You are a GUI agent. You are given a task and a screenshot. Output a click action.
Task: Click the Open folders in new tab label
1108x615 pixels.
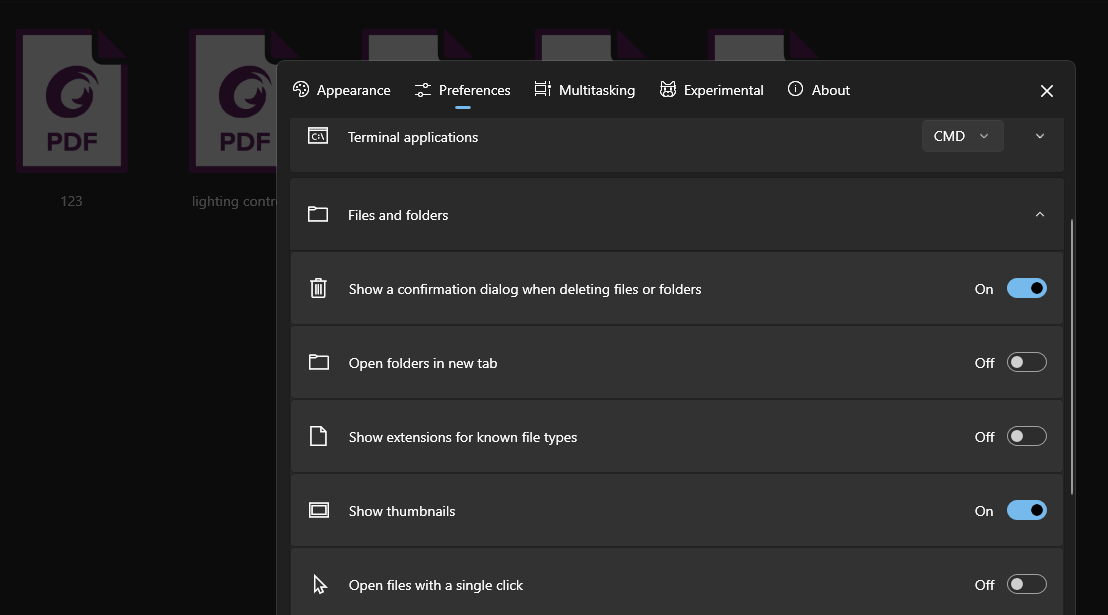coord(423,363)
